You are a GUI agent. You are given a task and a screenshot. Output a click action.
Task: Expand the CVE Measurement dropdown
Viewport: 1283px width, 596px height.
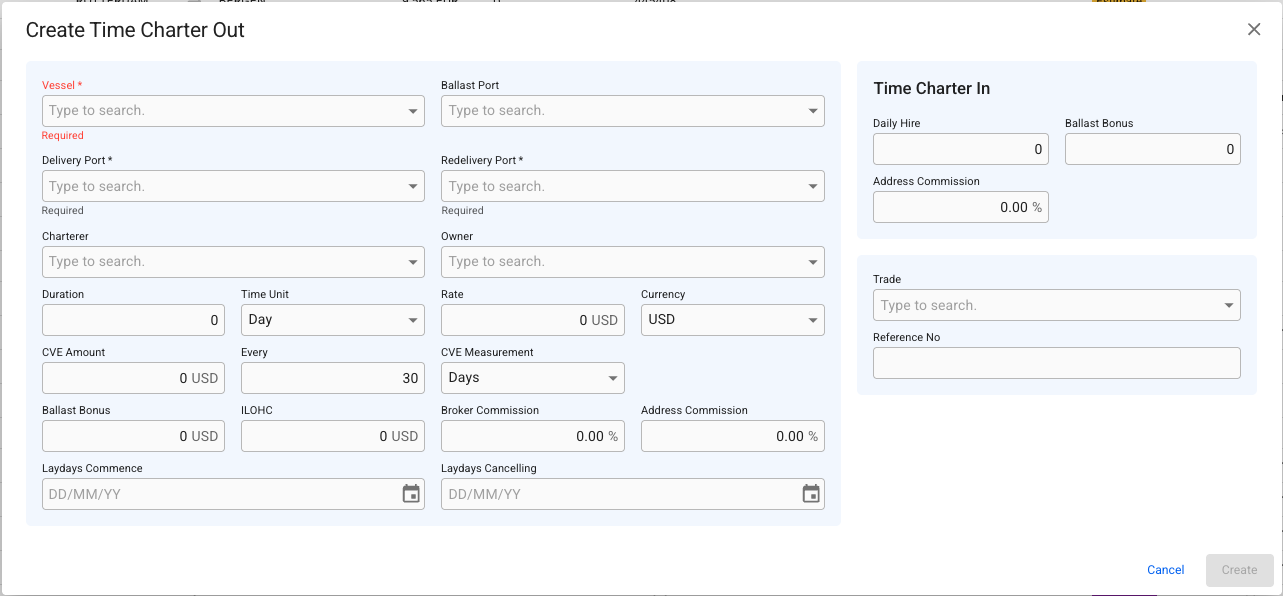point(532,378)
